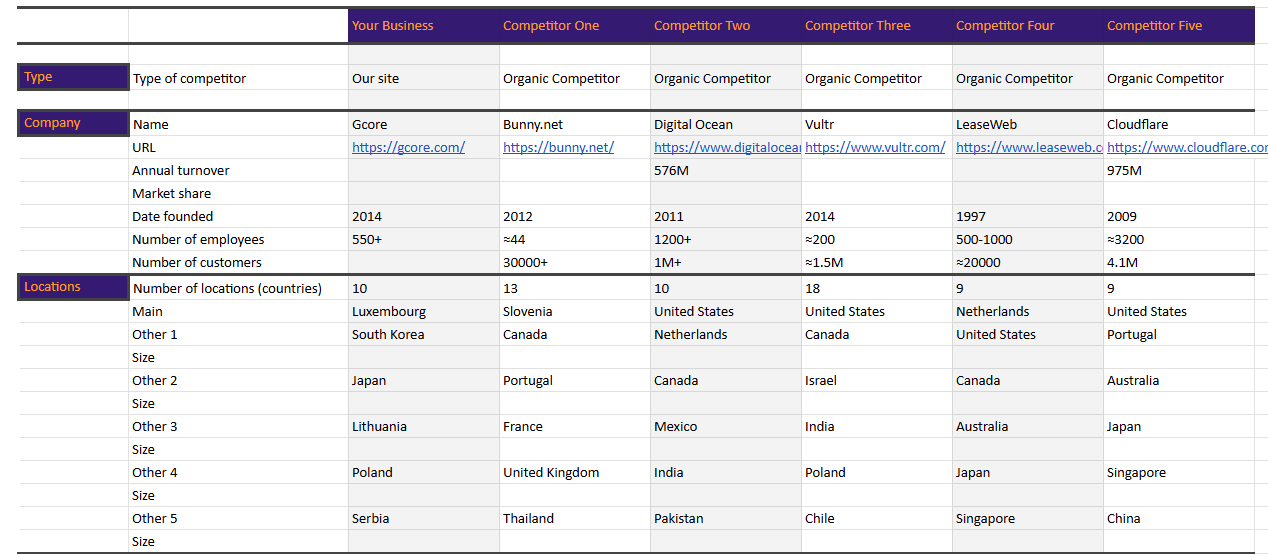Select the '30000+' customers cell
The width and height of the screenshot is (1268, 554).
[x=575, y=263]
